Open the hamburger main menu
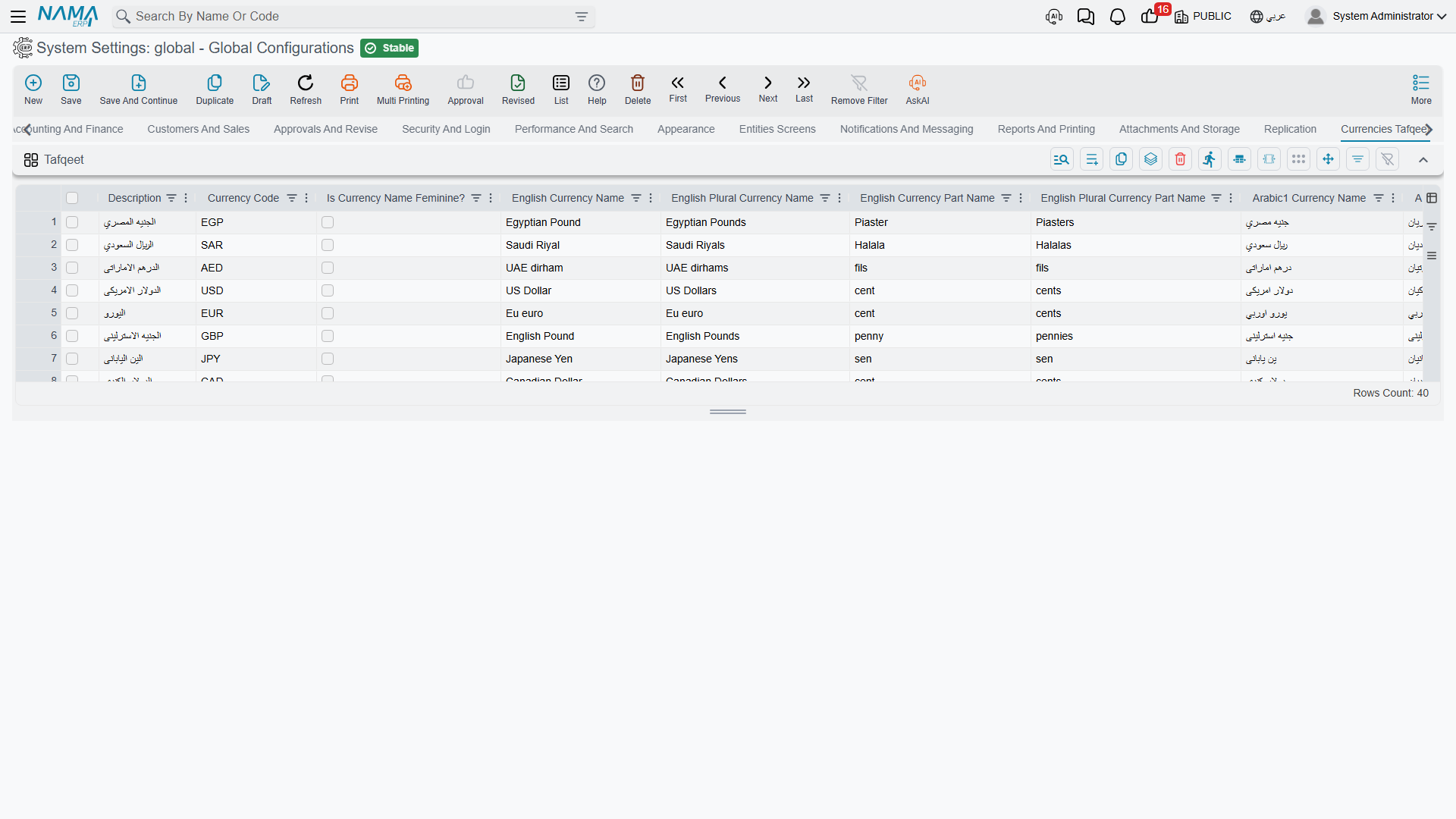Viewport: 1456px width, 819px height. [18, 16]
